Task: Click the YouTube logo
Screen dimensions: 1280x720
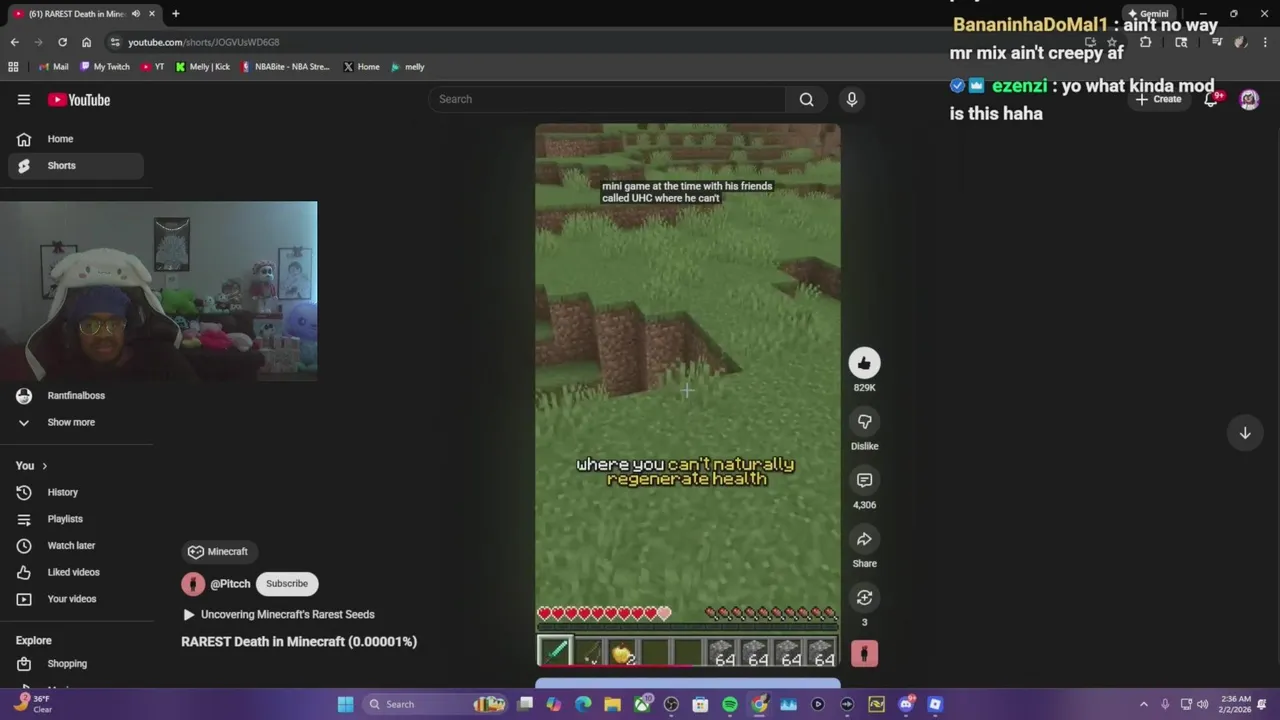Action: (79, 100)
